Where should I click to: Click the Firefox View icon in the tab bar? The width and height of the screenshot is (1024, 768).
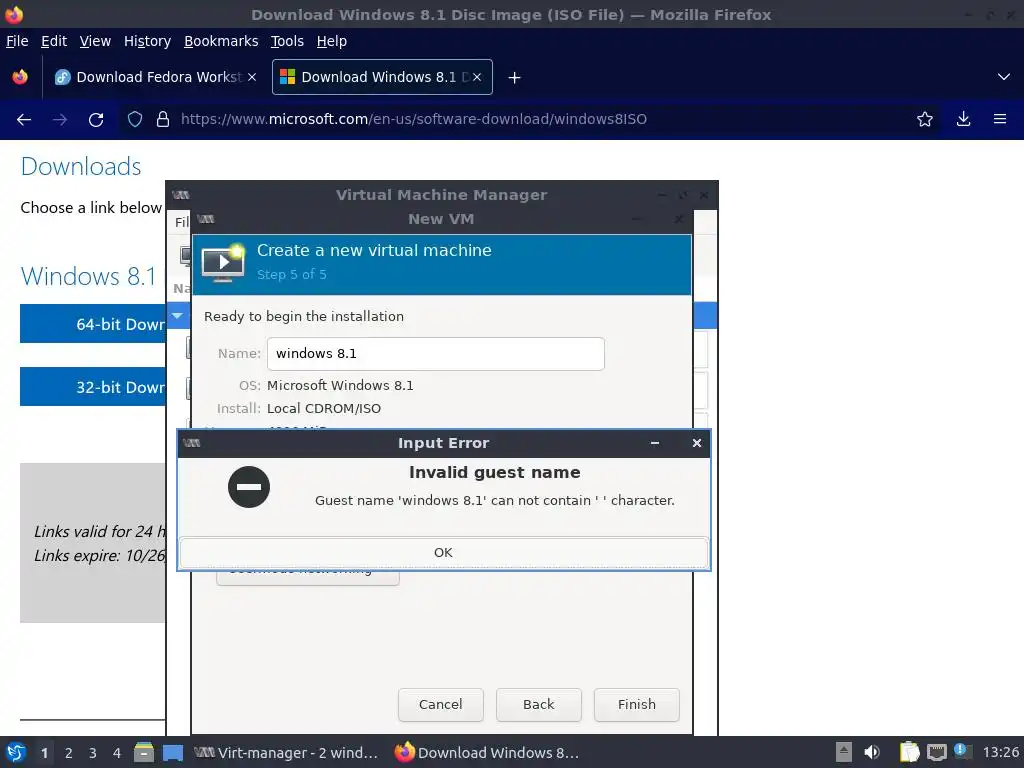pyautogui.click(x=20, y=77)
